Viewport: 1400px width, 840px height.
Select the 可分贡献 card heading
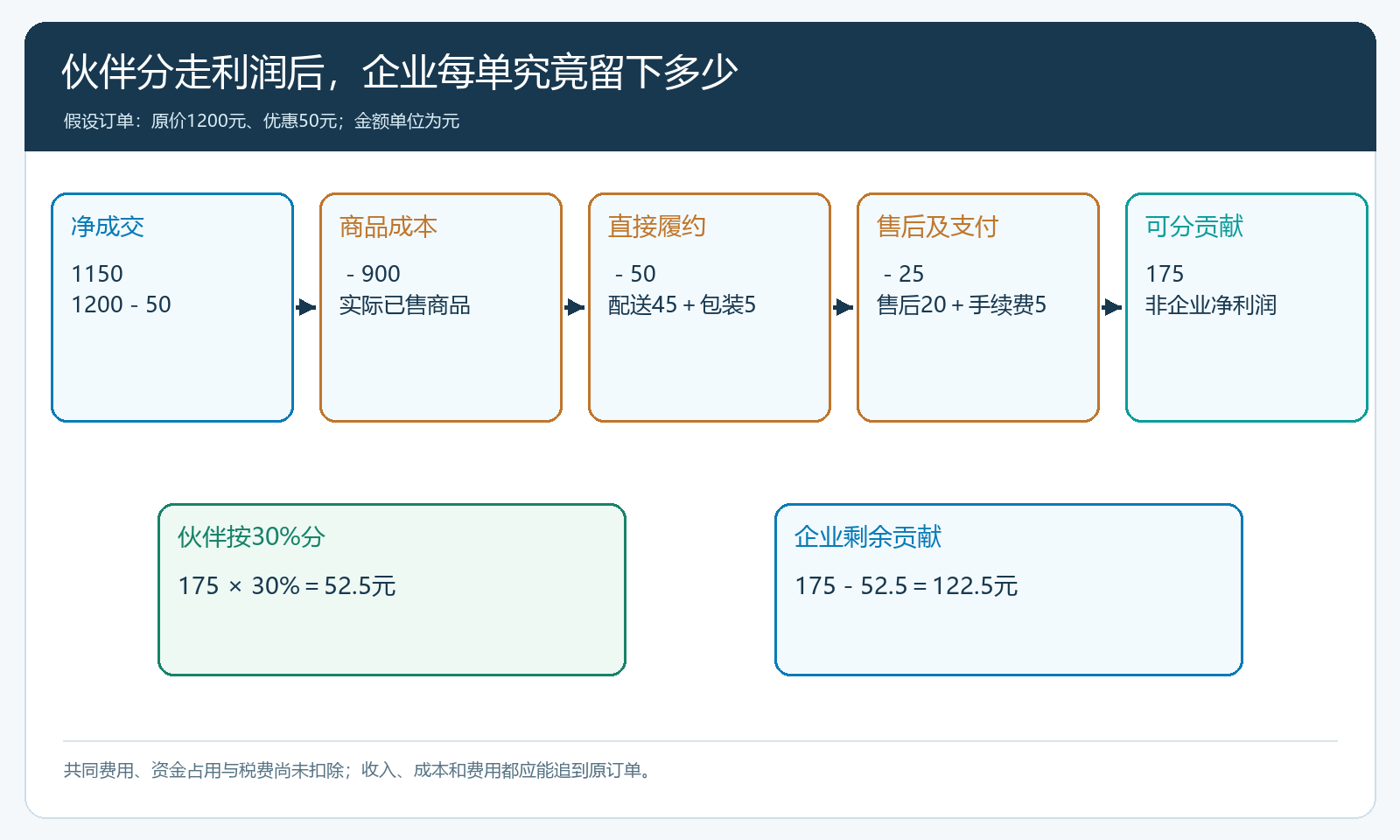pyautogui.click(x=1194, y=227)
